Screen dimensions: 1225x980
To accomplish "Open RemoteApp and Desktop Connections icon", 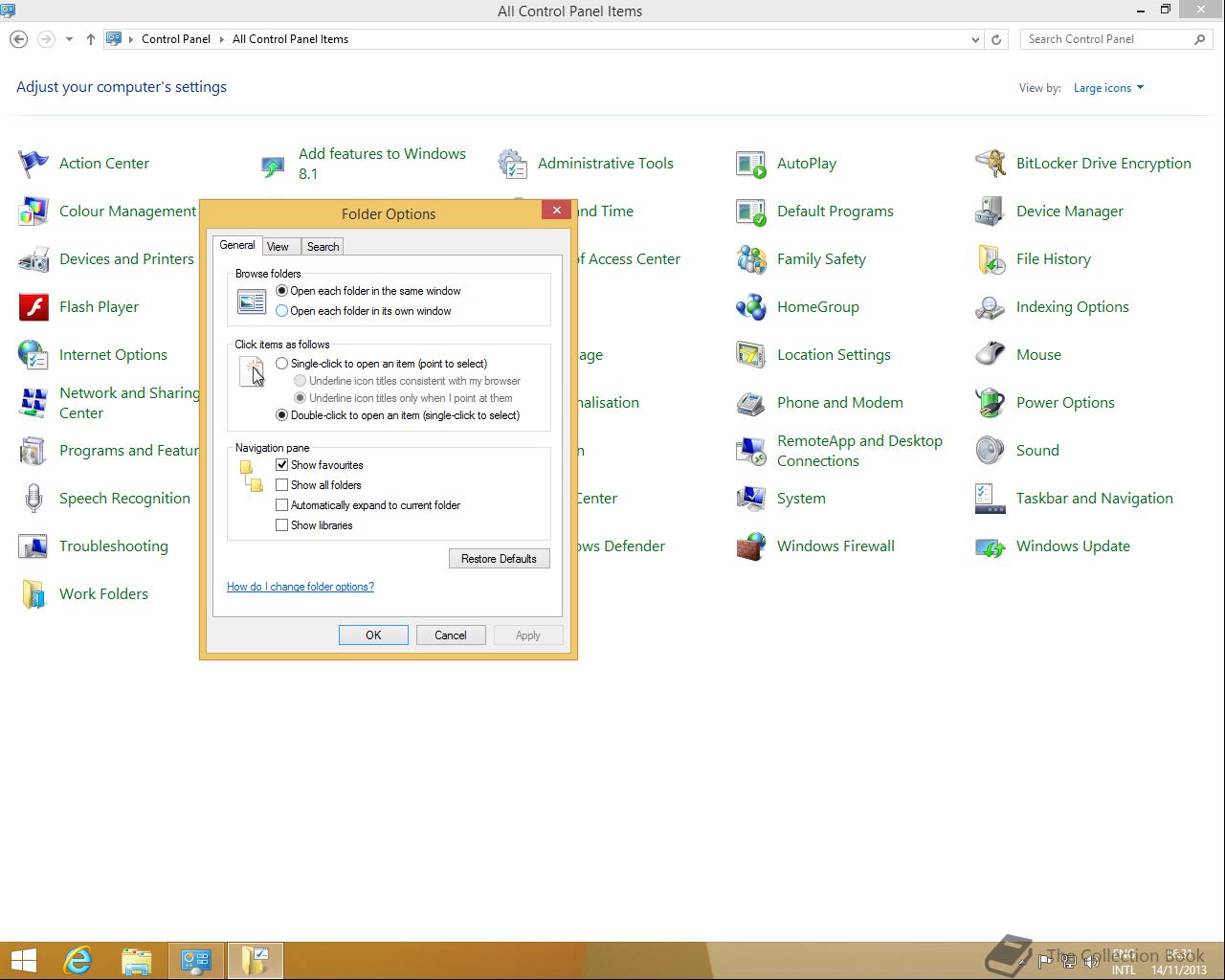I will tap(751, 451).
